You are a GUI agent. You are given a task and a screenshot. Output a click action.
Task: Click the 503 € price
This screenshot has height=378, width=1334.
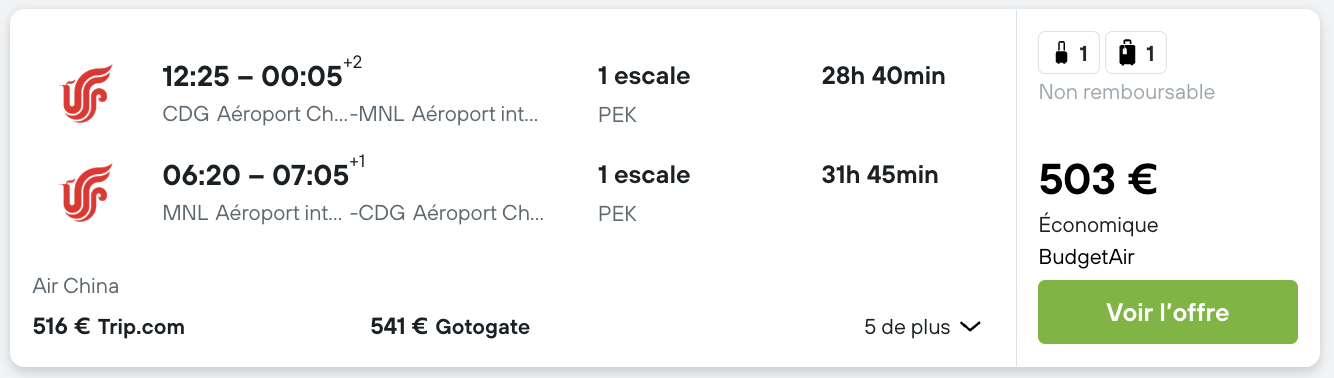click(1098, 180)
